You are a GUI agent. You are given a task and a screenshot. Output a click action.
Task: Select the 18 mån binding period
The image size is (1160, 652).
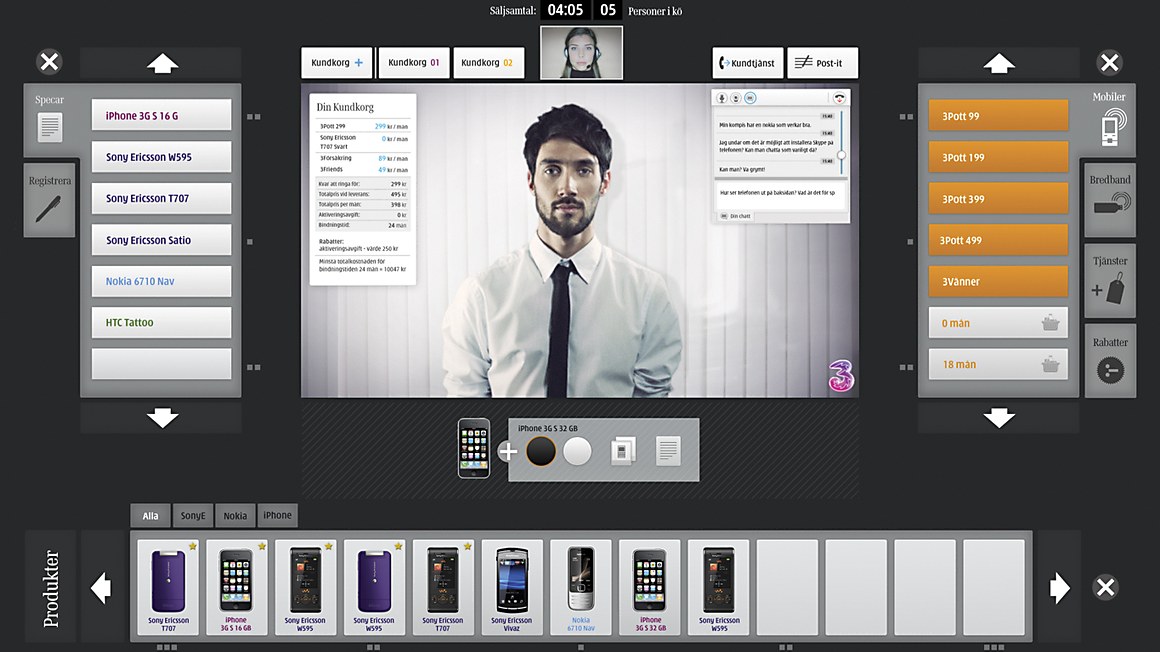tap(999, 364)
